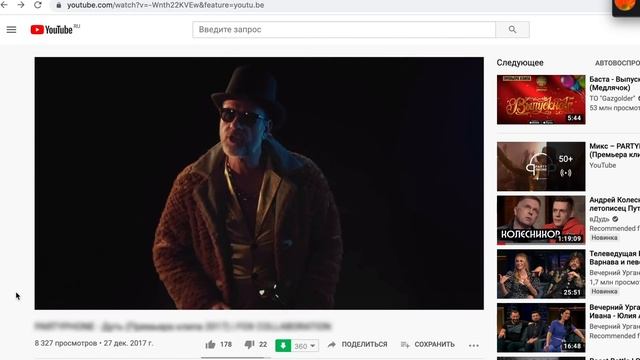640x360 pixels.
Task: Click 'Андрей Колесников' video title
Action: tap(614, 204)
